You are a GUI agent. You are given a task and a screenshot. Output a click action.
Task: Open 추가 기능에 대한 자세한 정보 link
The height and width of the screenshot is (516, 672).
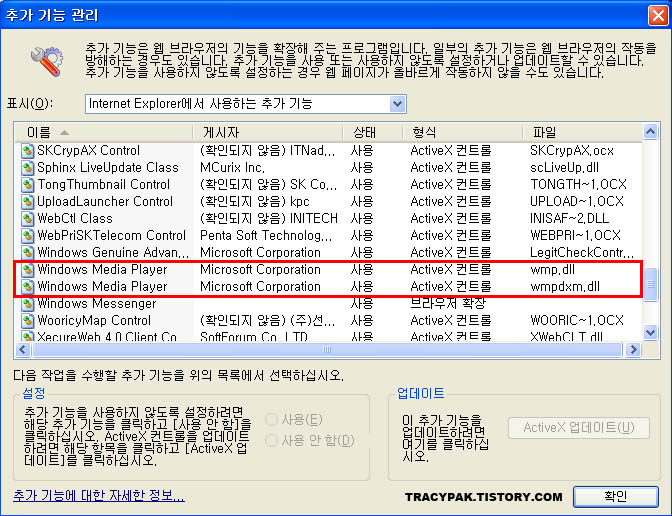(99, 495)
